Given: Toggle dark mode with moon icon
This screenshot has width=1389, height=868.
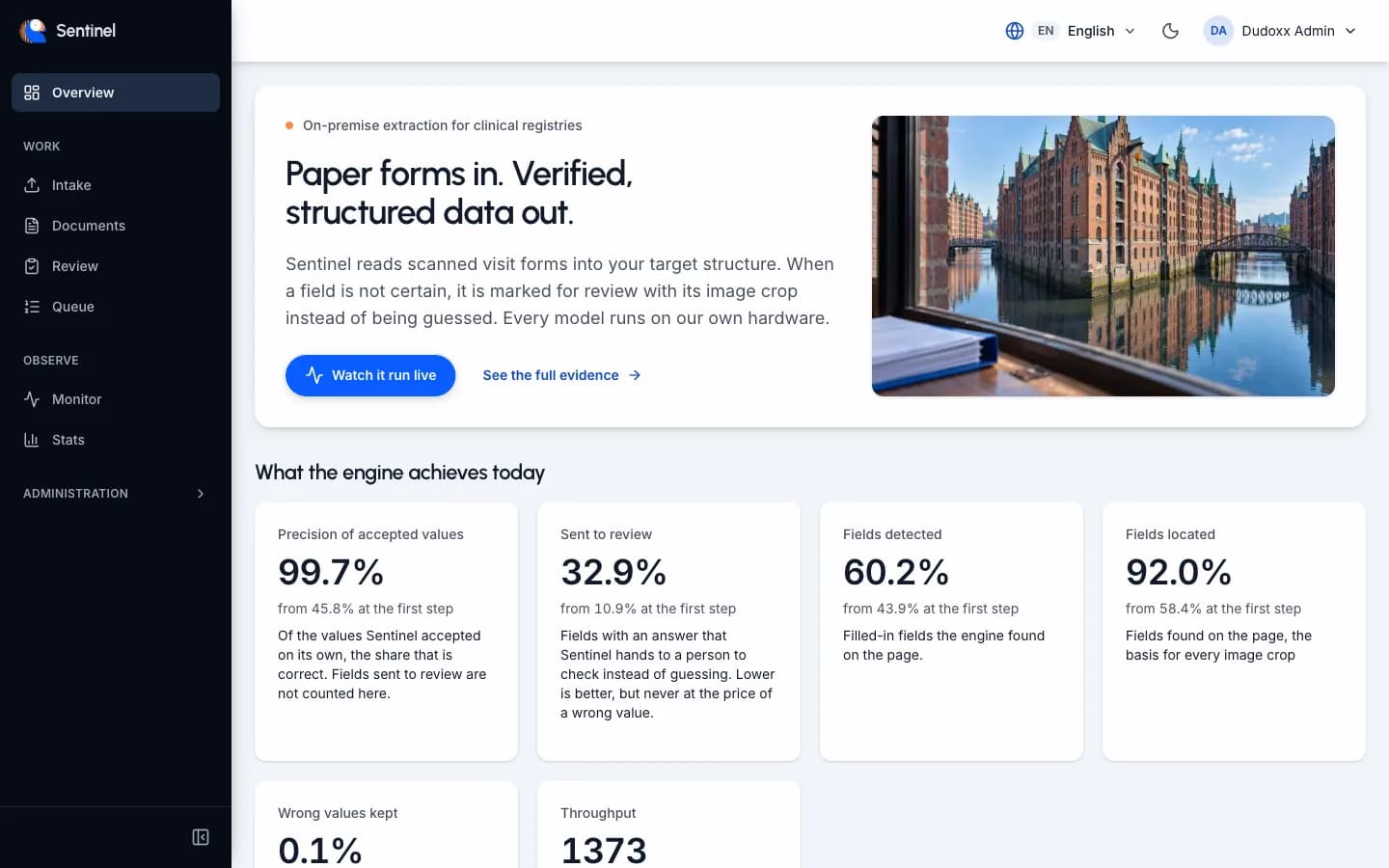Looking at the screenshot, I should [x=1170, y=31].
